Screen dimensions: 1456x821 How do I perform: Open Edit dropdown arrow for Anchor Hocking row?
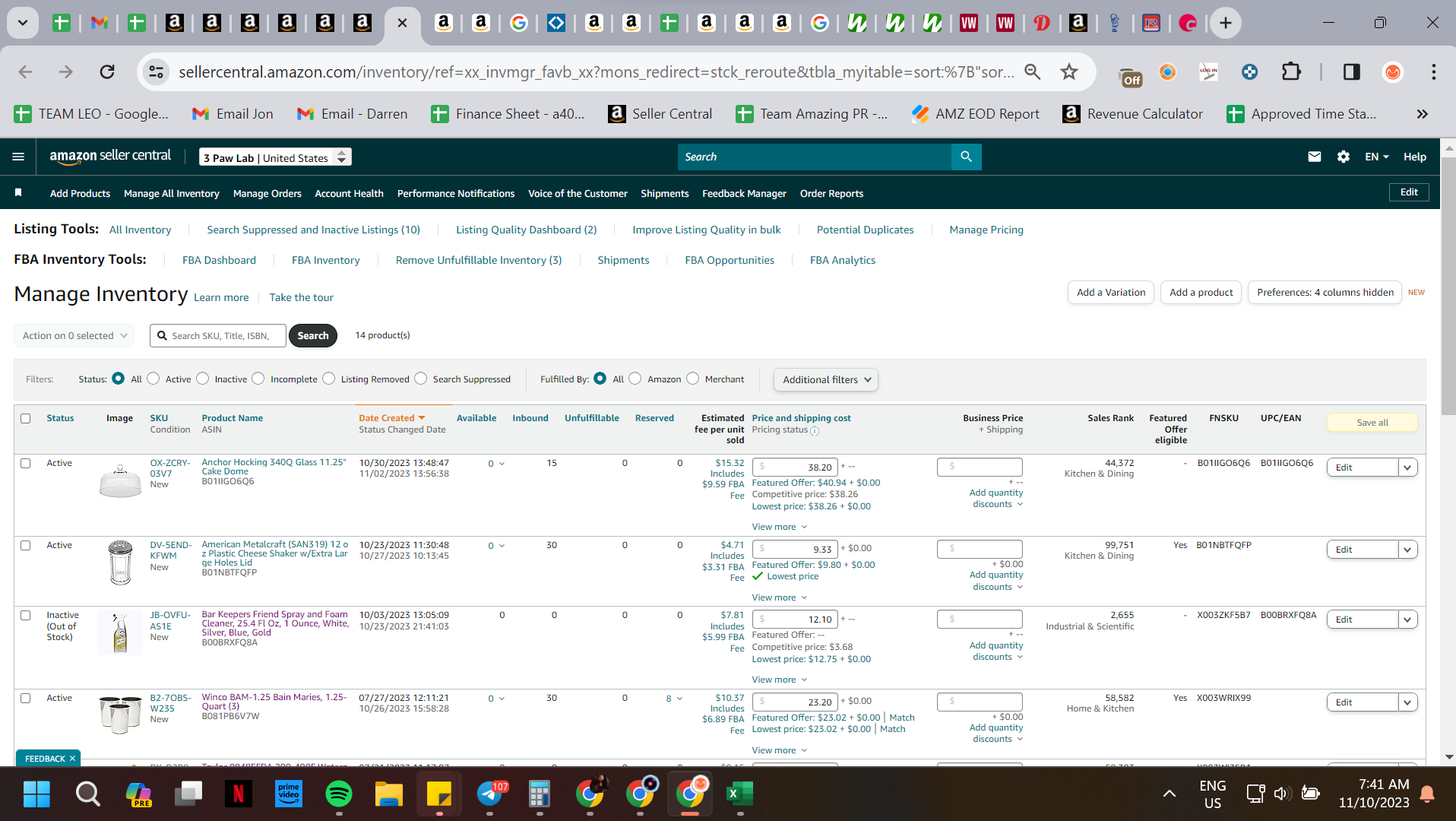tap(1408, 468)
